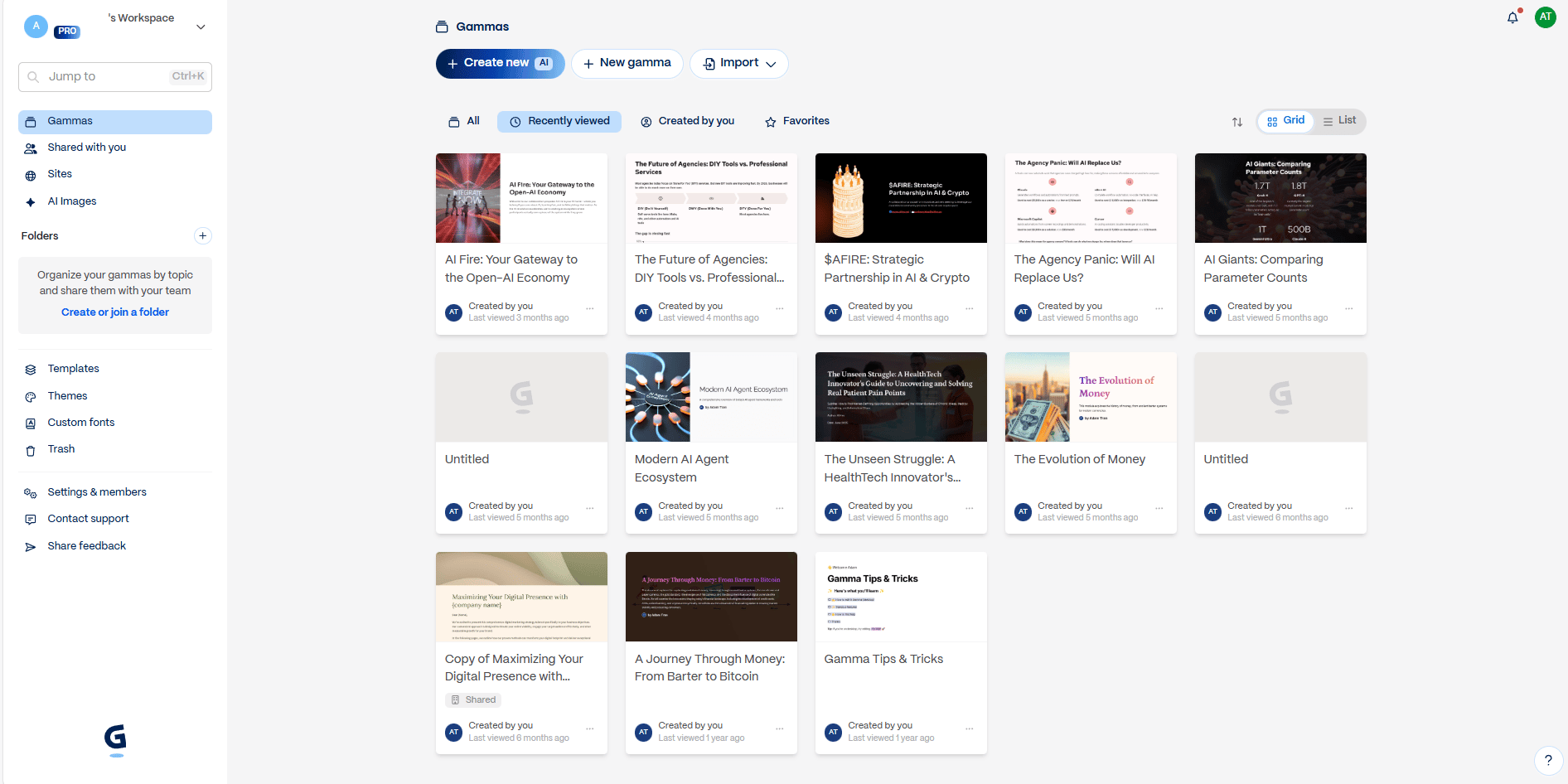The image size is (1568, 784).
Task: Open Contact support
Action: coord(115,520)
